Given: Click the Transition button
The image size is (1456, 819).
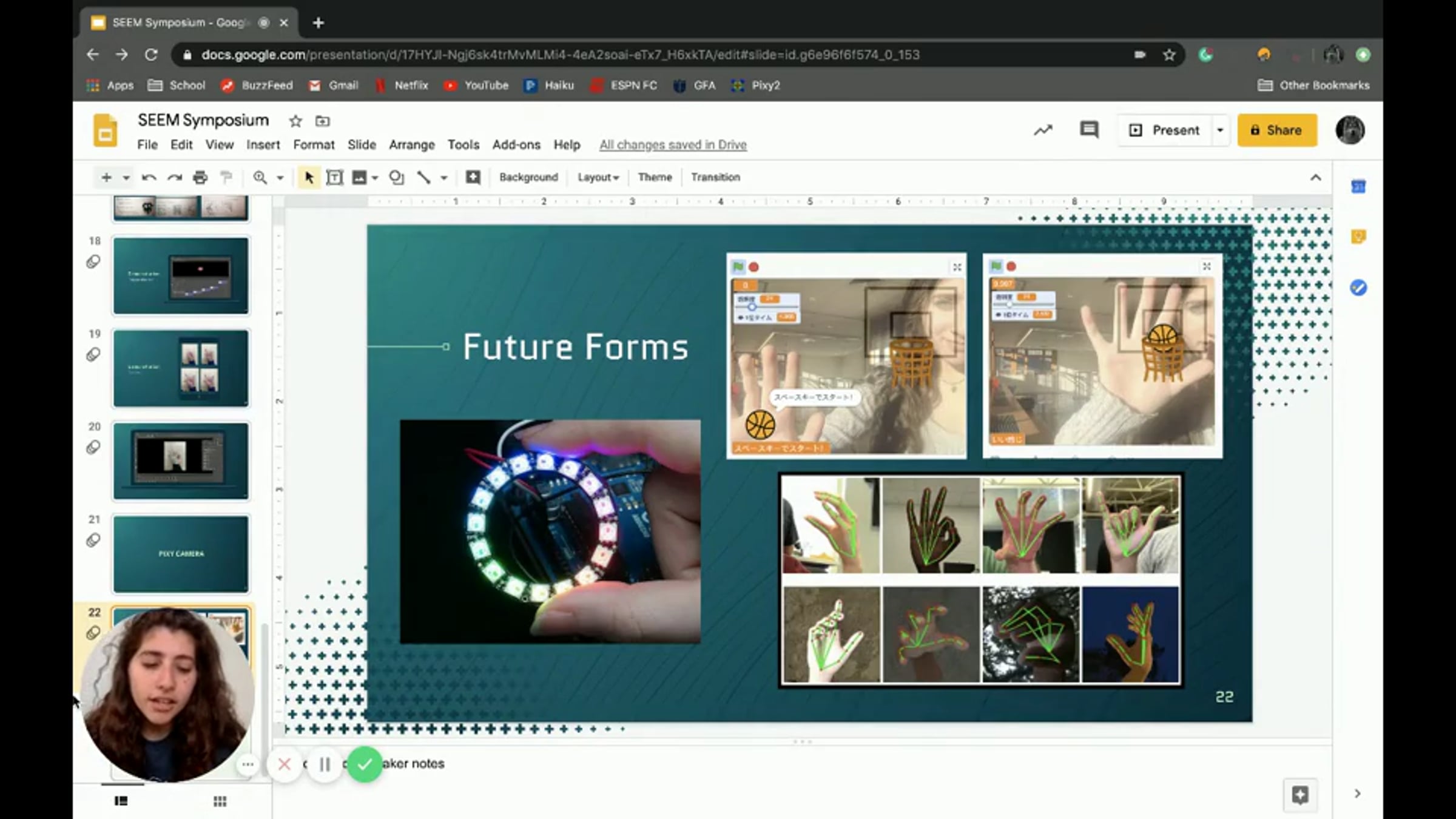Looking at the screenshot, I should coord(715,177).
